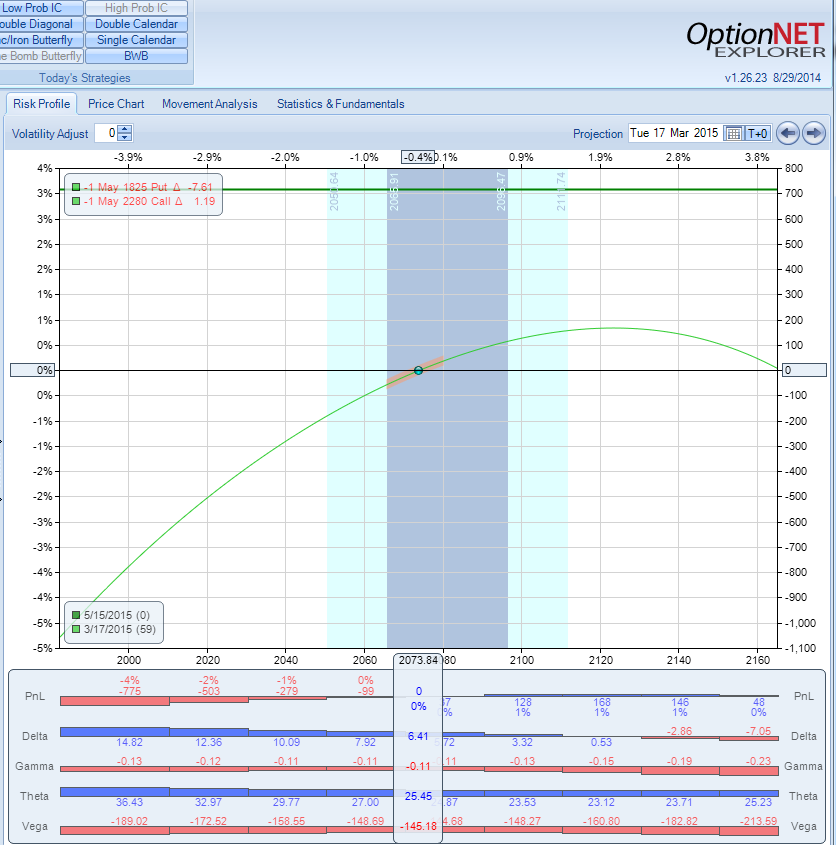Click the Projection date field
The height and width of the screenshot is (845, 836).
click(675, 133)
